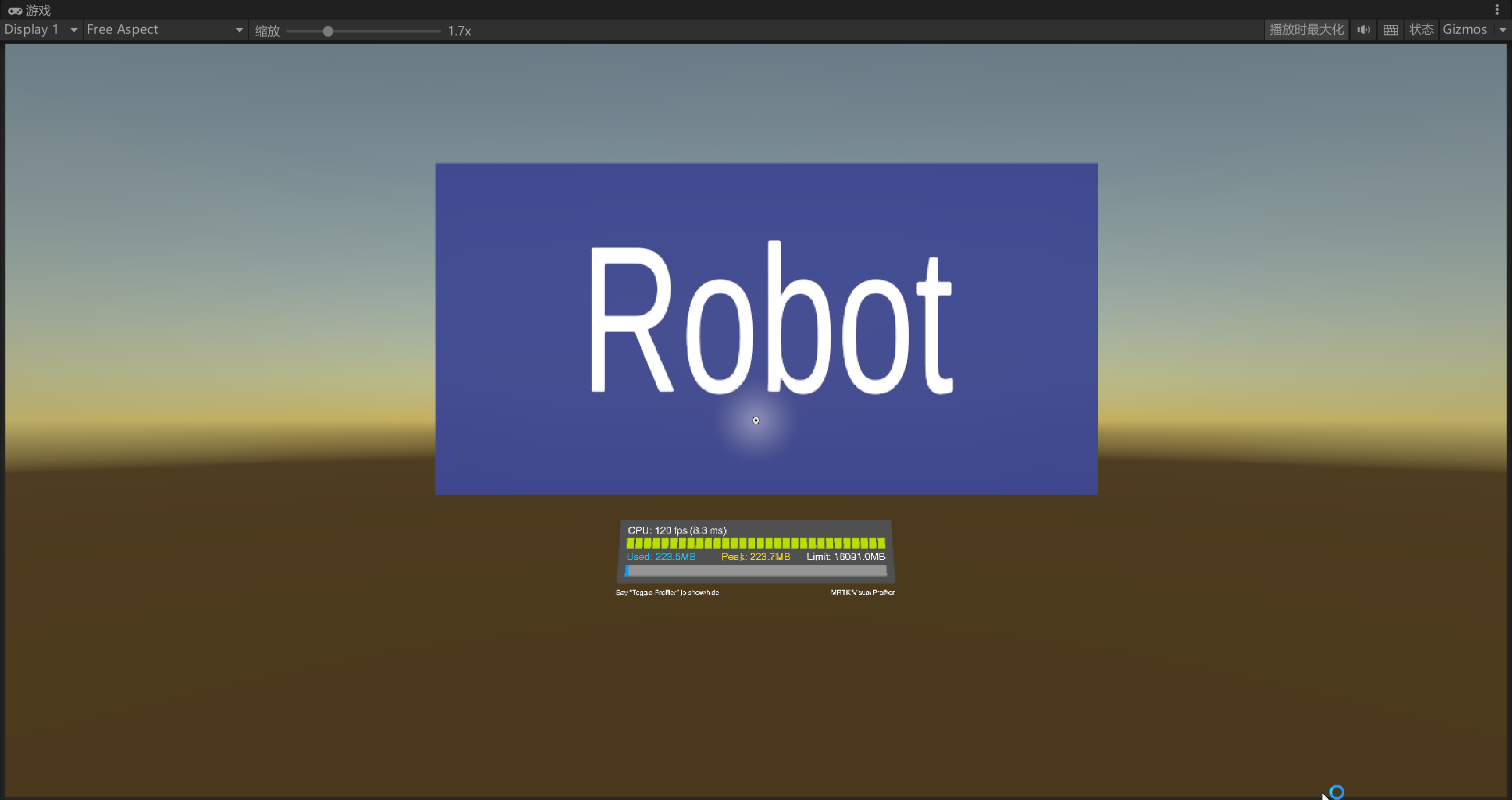The height and width of the screenshot is (800, 1512).
Task: Click the Used memory label
Action: point(661,557)
